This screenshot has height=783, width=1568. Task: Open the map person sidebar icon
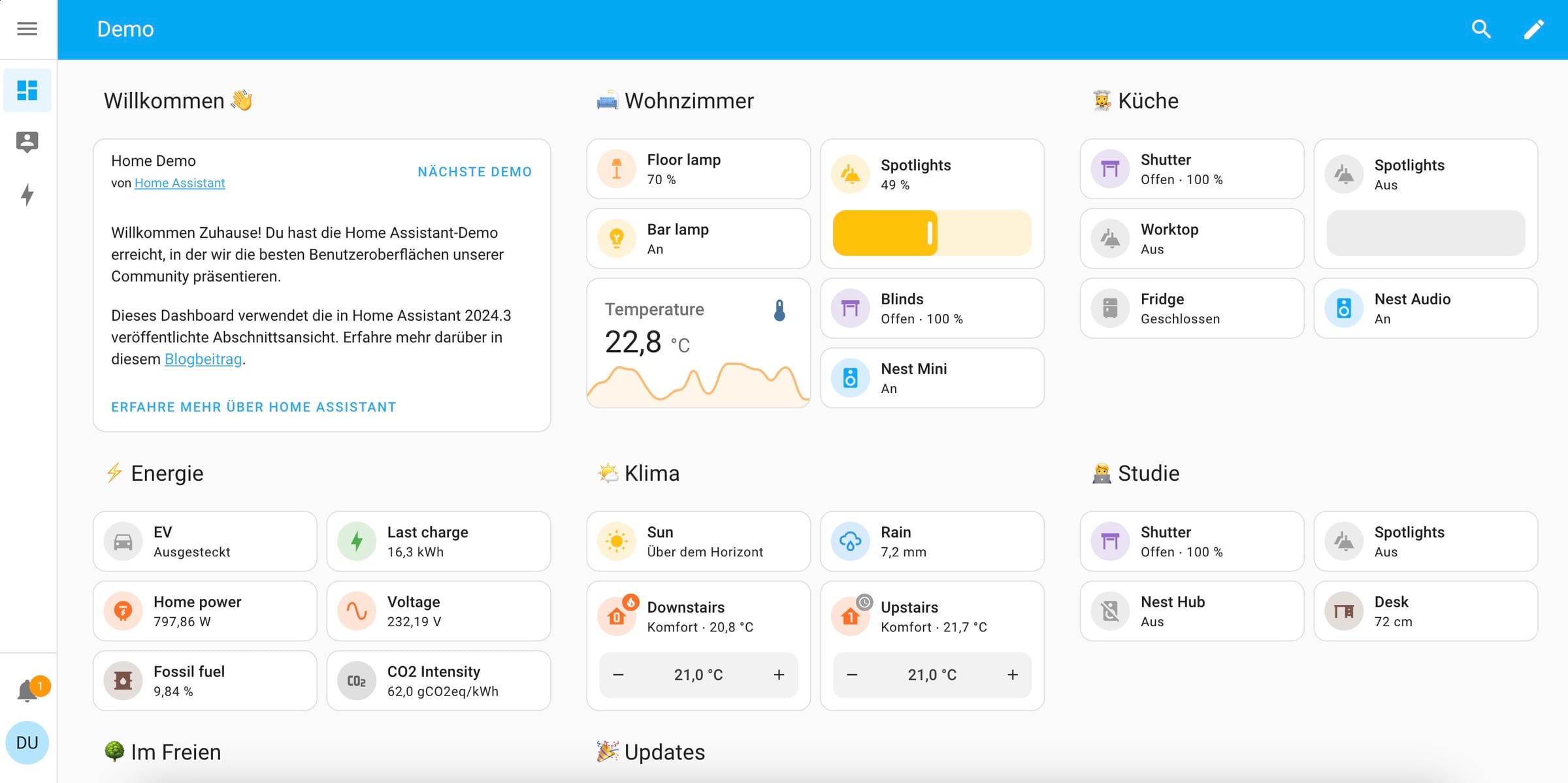27,142
